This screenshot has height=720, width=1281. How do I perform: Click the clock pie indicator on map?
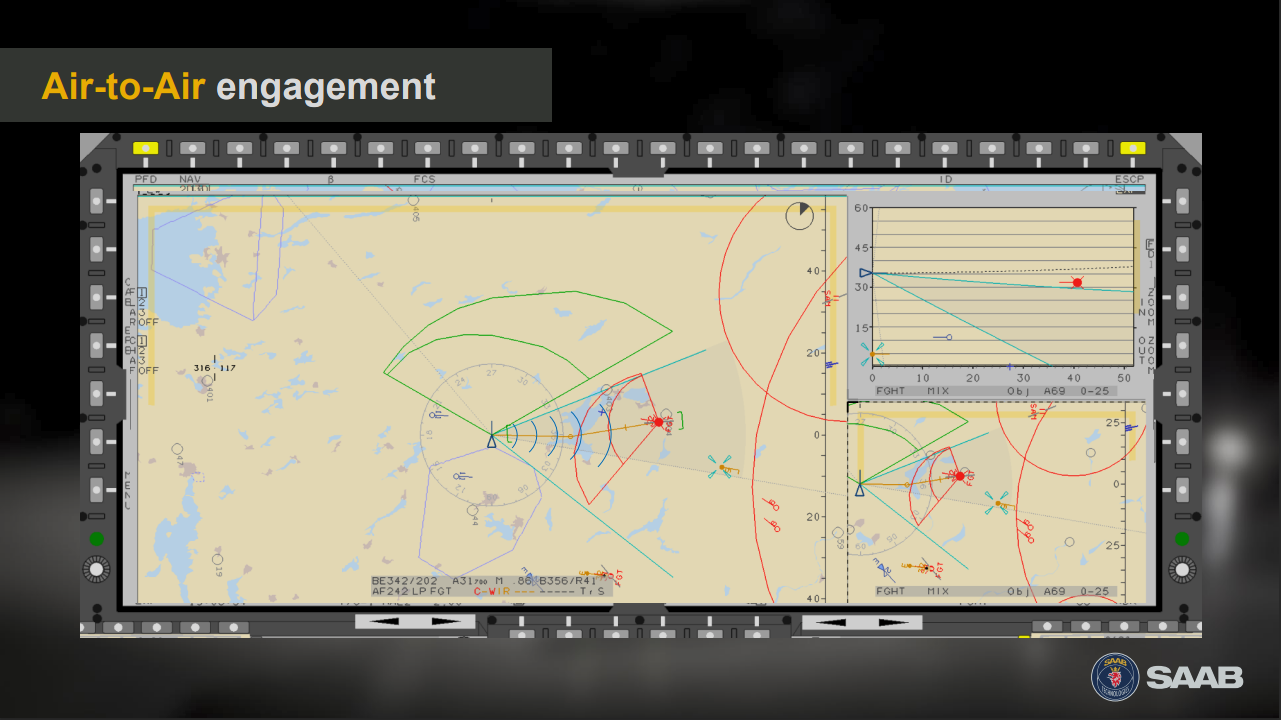799,216
